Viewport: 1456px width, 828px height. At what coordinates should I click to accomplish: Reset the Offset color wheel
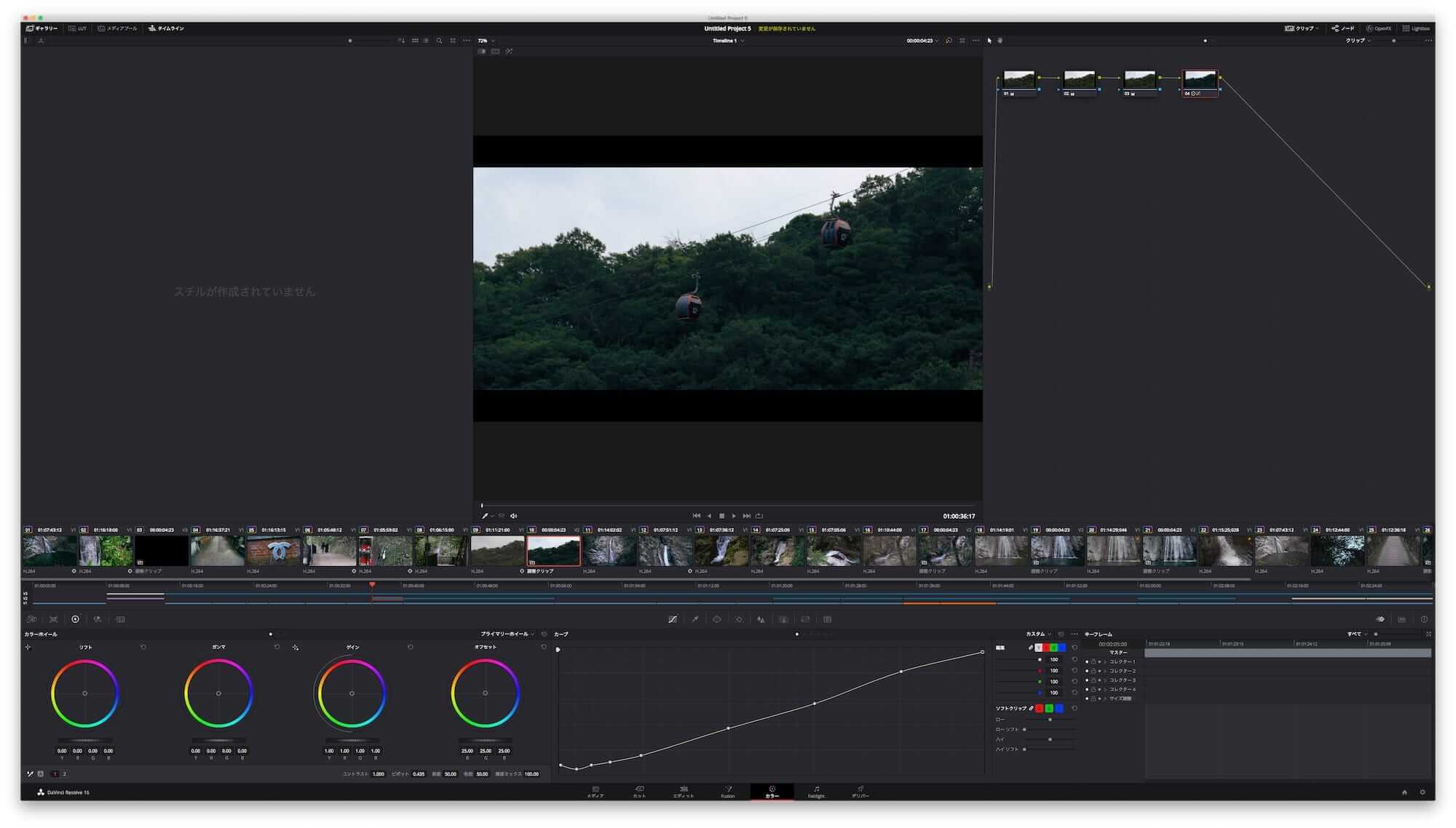point(543,647)
